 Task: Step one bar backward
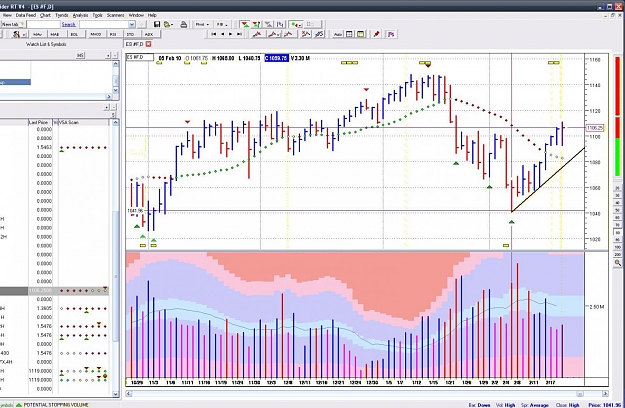(222, 35)
